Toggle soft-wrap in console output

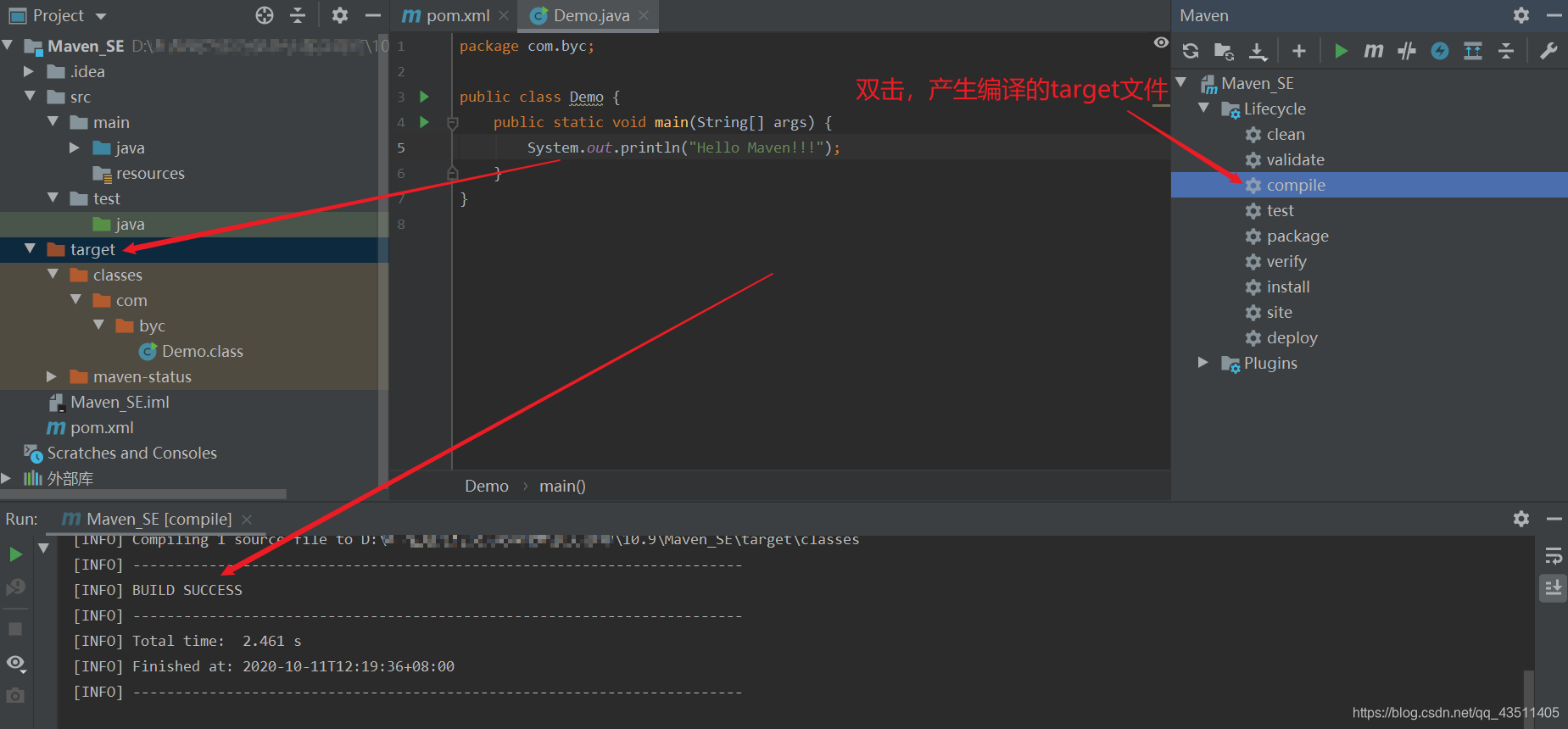1554,556
